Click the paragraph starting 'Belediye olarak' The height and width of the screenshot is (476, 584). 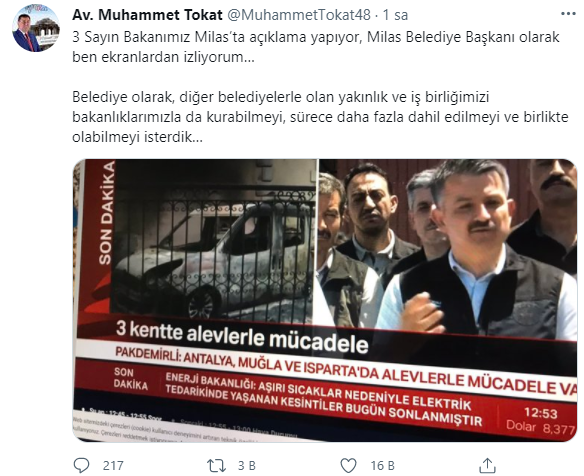coord(320,117)
